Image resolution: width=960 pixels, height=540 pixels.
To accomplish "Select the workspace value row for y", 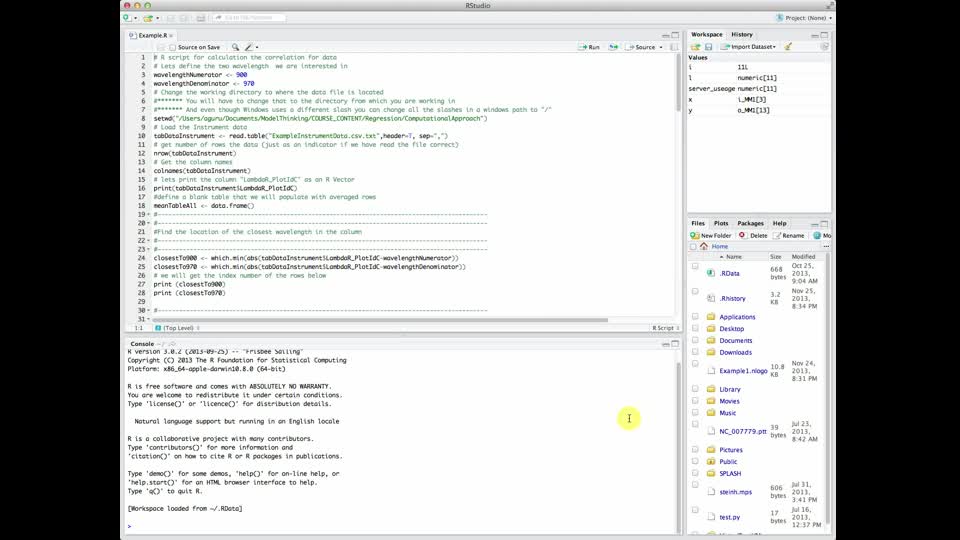I will [x=759, y=111].
